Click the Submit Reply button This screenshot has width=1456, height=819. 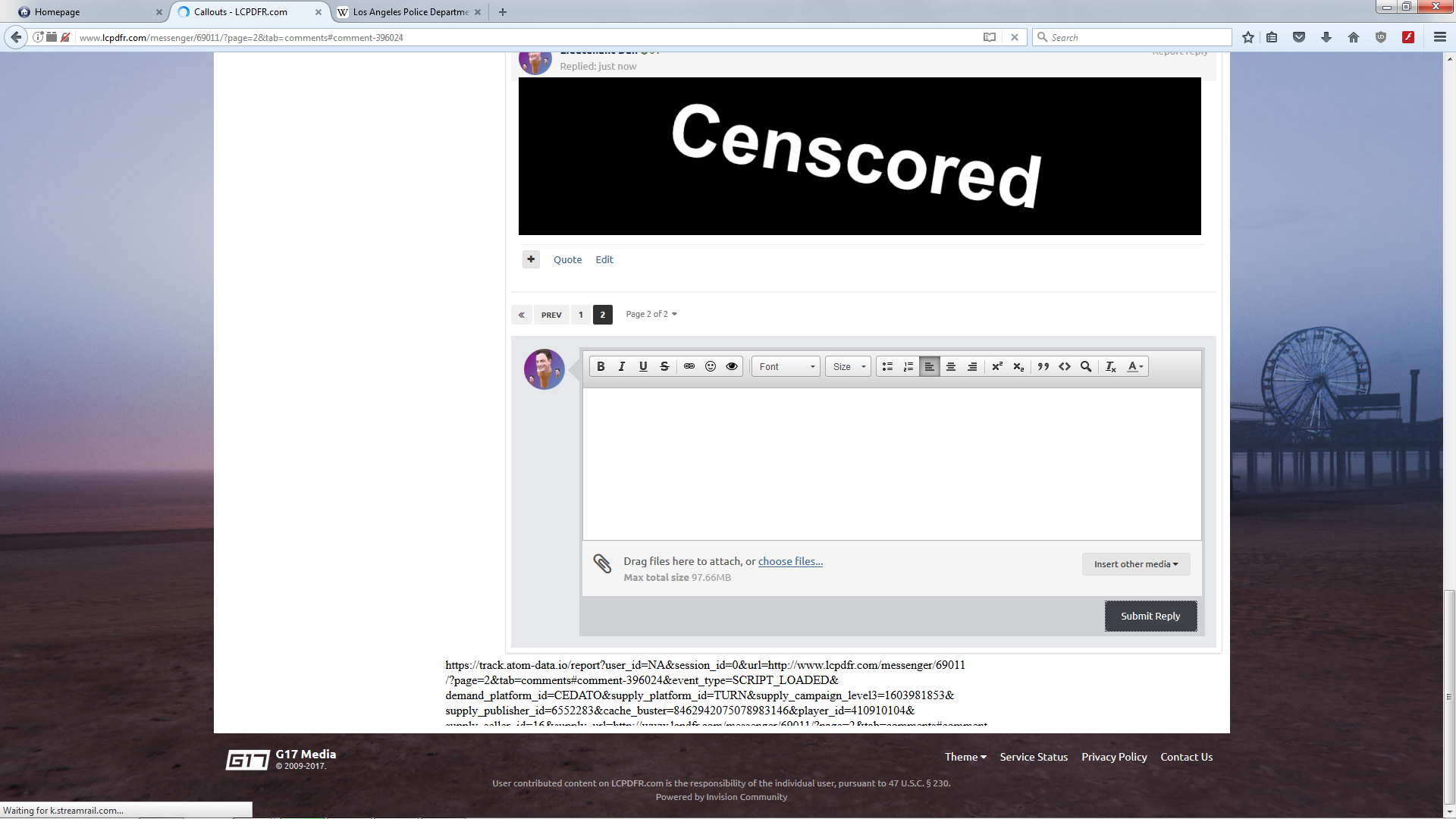click(1150, 616)
